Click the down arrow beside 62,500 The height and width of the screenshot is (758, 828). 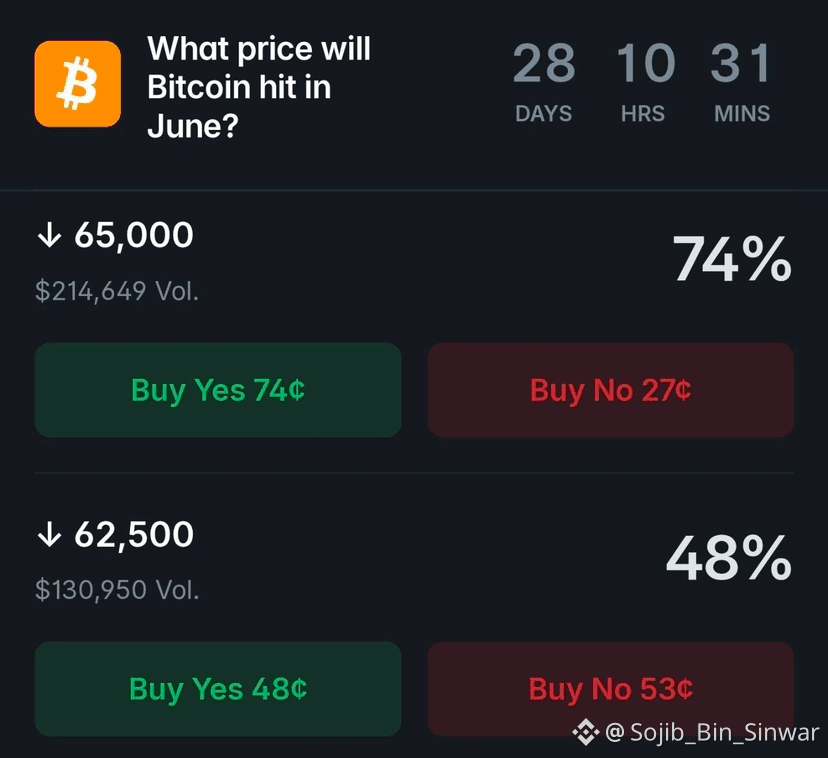[50, 534]
